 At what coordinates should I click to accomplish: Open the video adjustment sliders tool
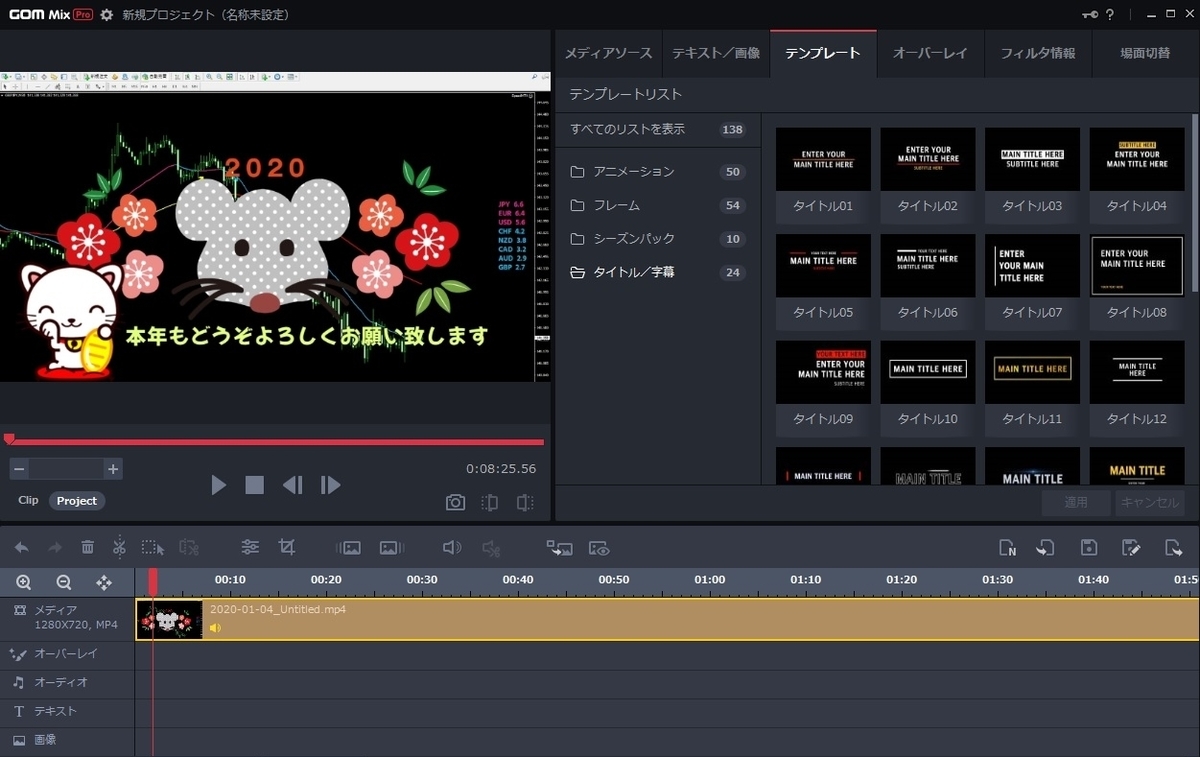pyautogui.click(x=249, y=547)
